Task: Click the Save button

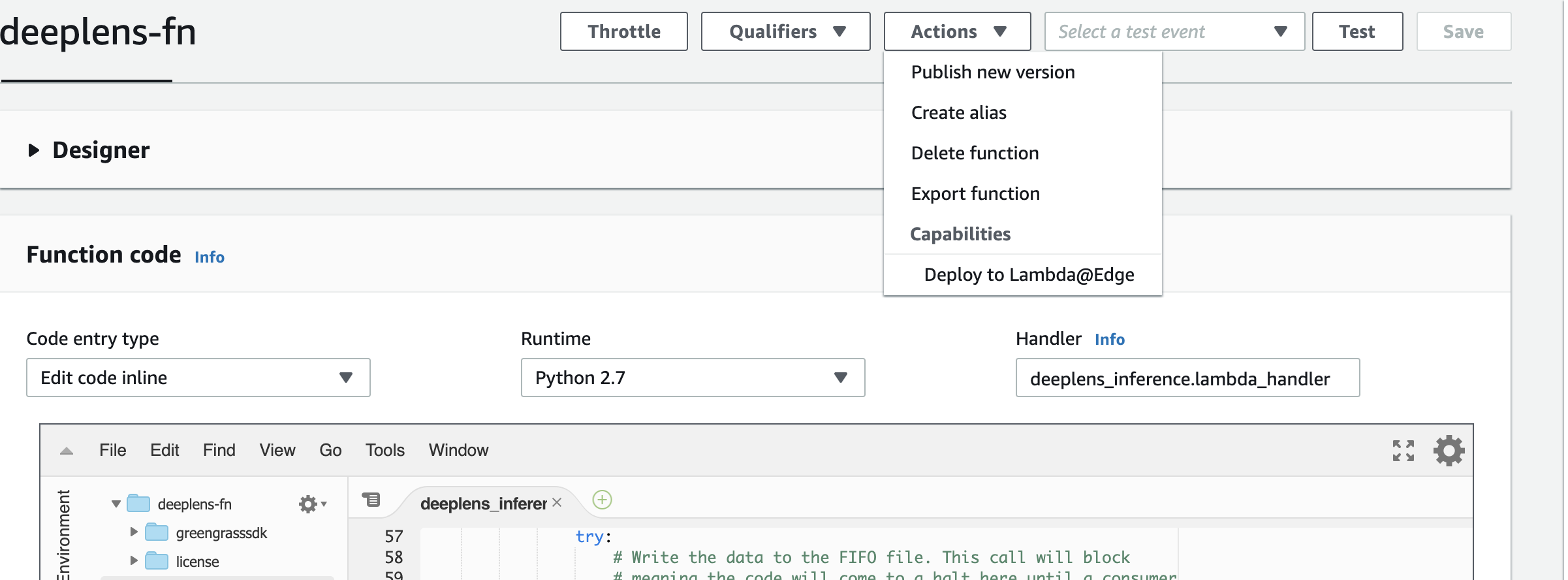Action: pos(1464,31)
